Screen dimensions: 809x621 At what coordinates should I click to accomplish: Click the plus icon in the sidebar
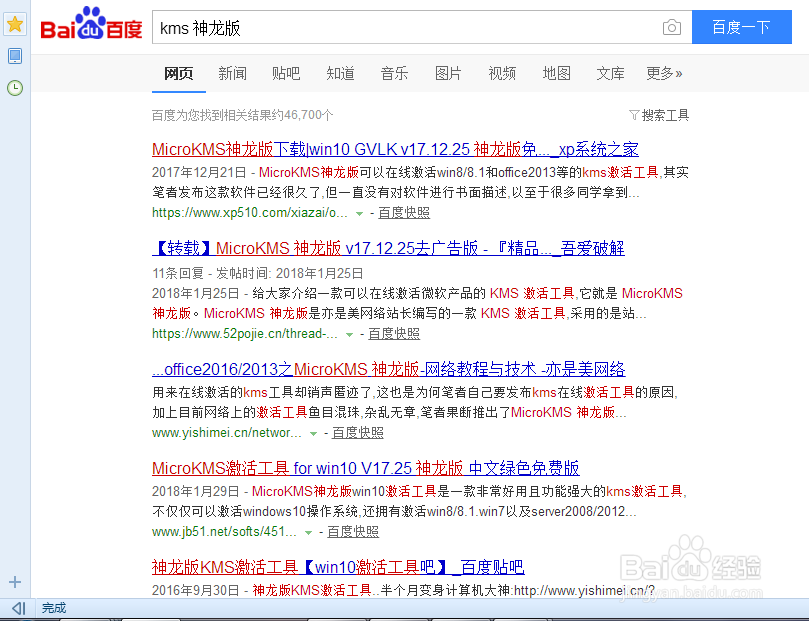15,582
